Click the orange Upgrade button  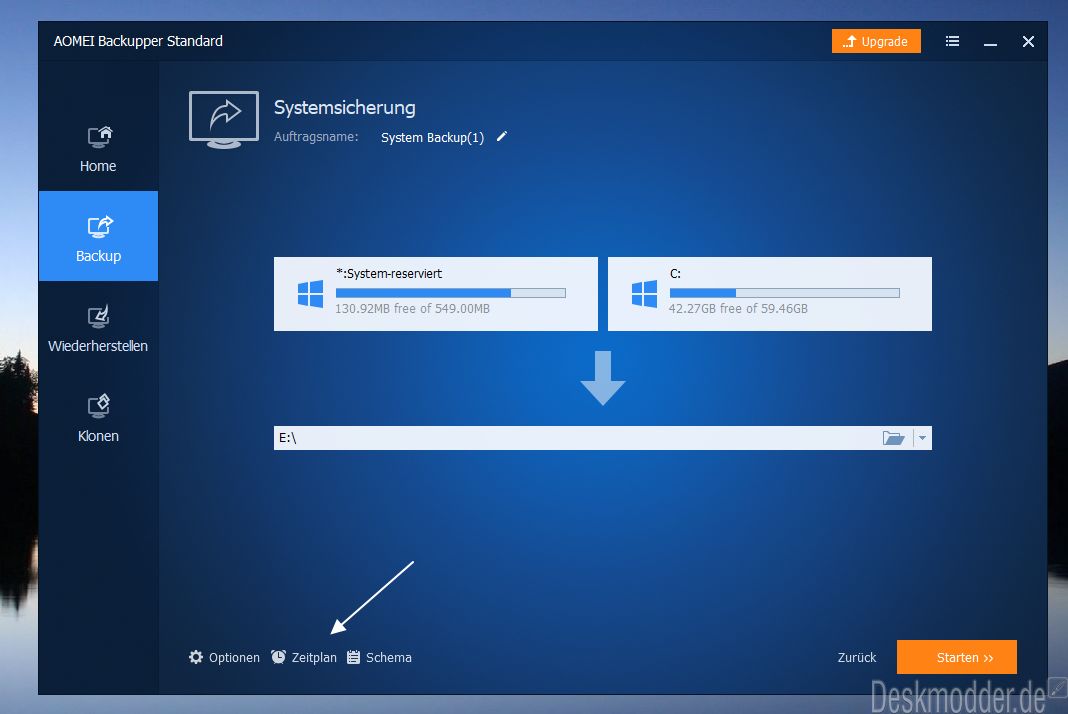[x=875, y=41]
